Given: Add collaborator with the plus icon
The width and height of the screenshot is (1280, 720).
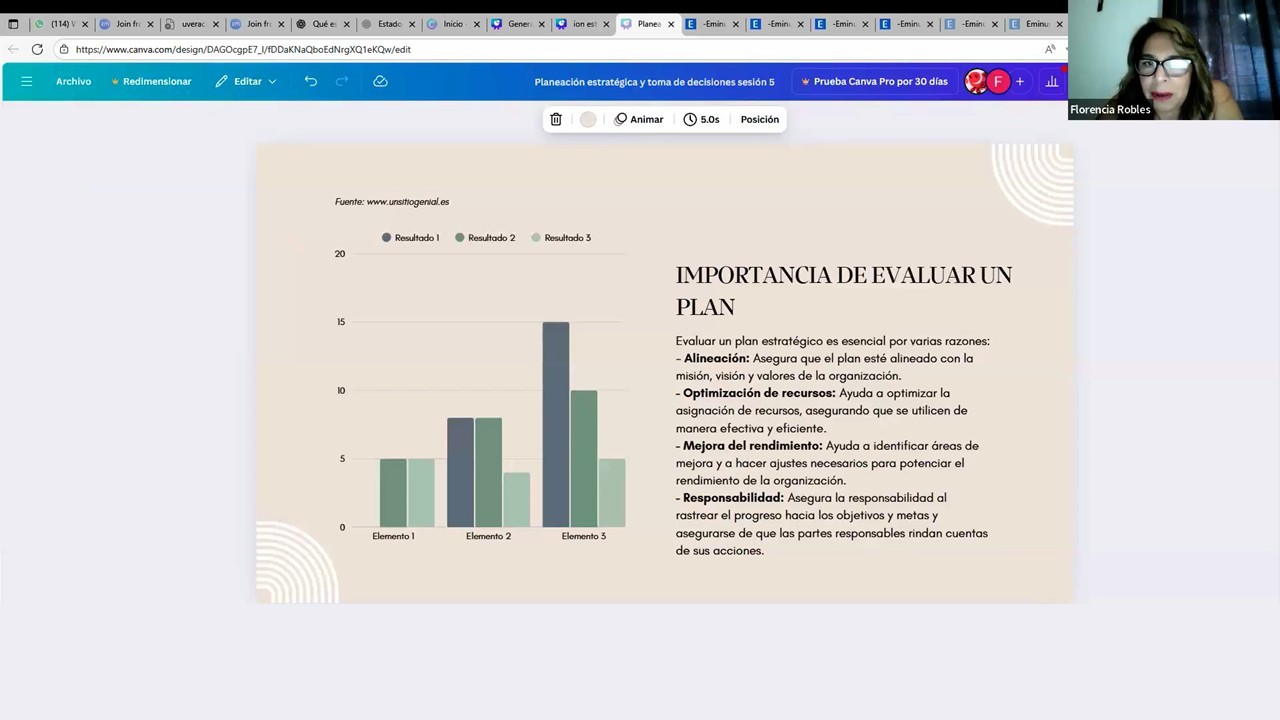Looking at the screenshot, I should (x=1020, y=81).
